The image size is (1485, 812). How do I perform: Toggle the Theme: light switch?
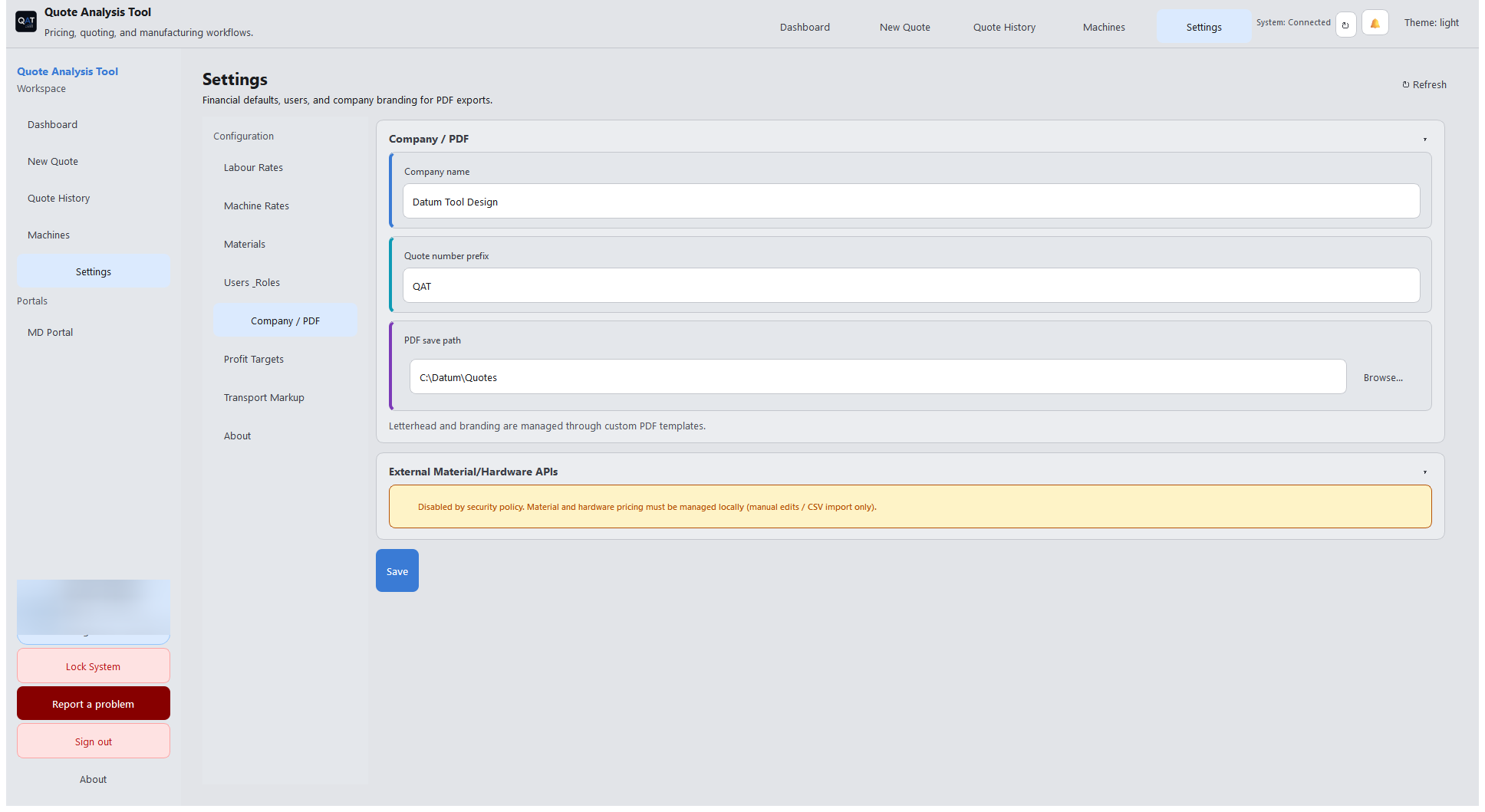(1431, 23)
